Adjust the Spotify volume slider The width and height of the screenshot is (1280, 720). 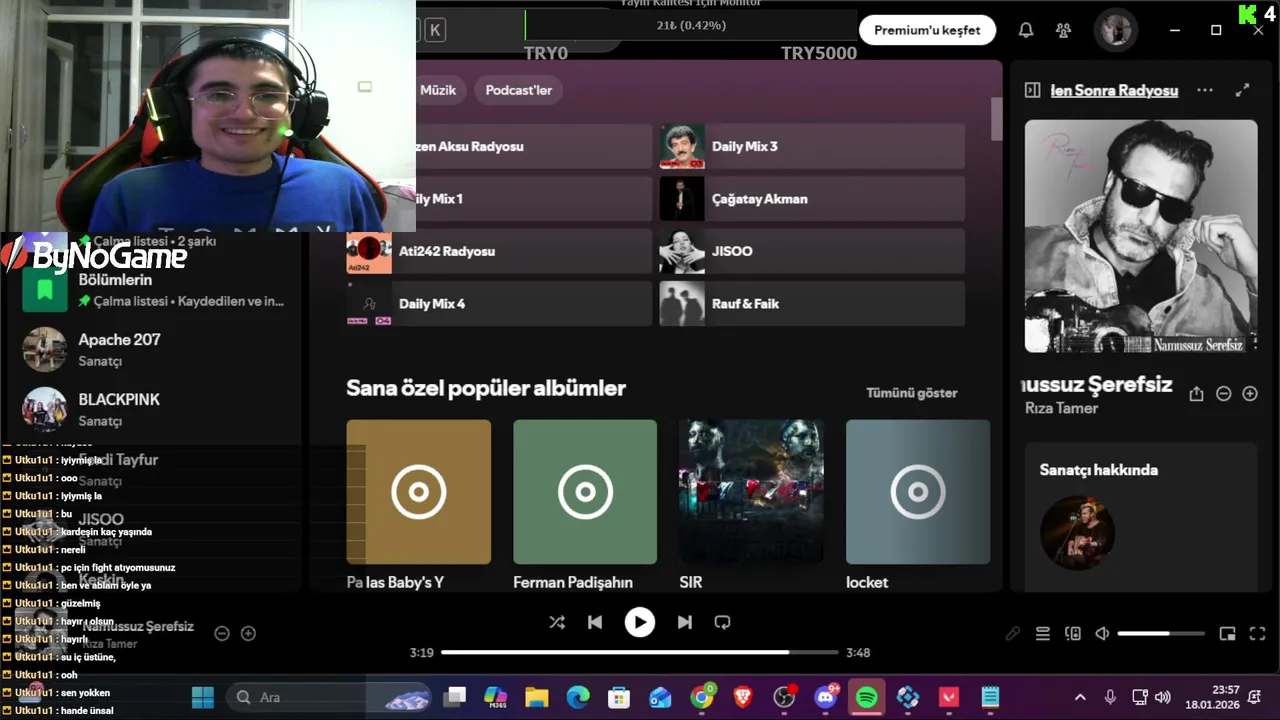(x=1161, y=633)
